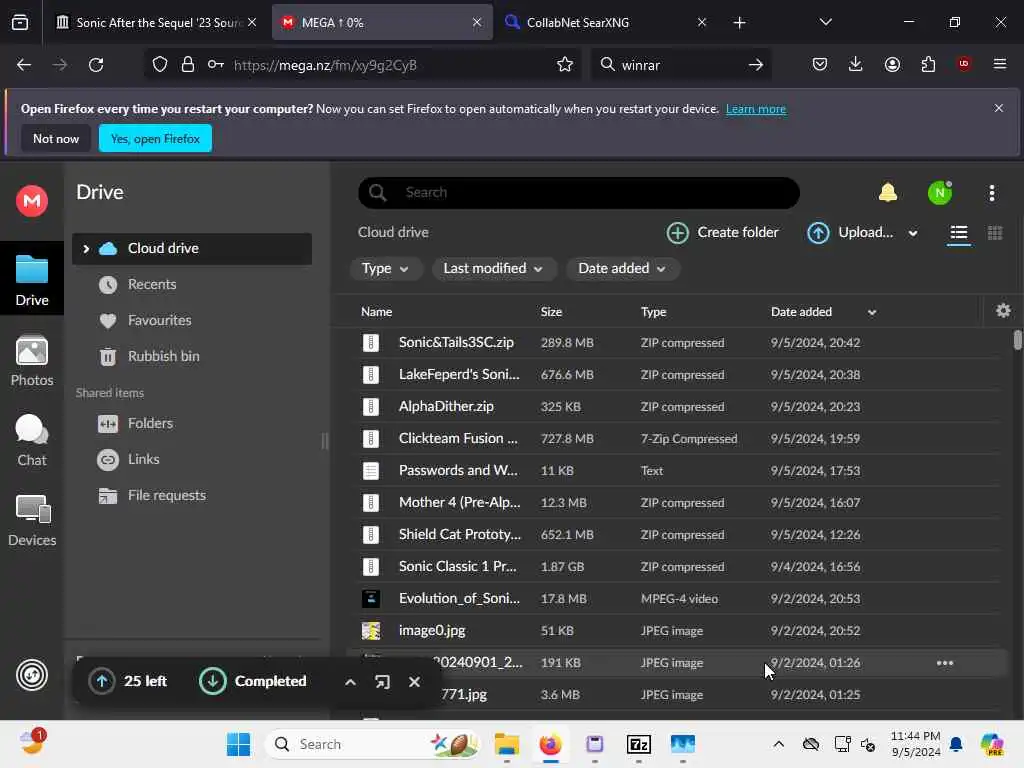Screen dimensions: 1024x768
Task: Open the Firefox View icon
Action: 20,22
